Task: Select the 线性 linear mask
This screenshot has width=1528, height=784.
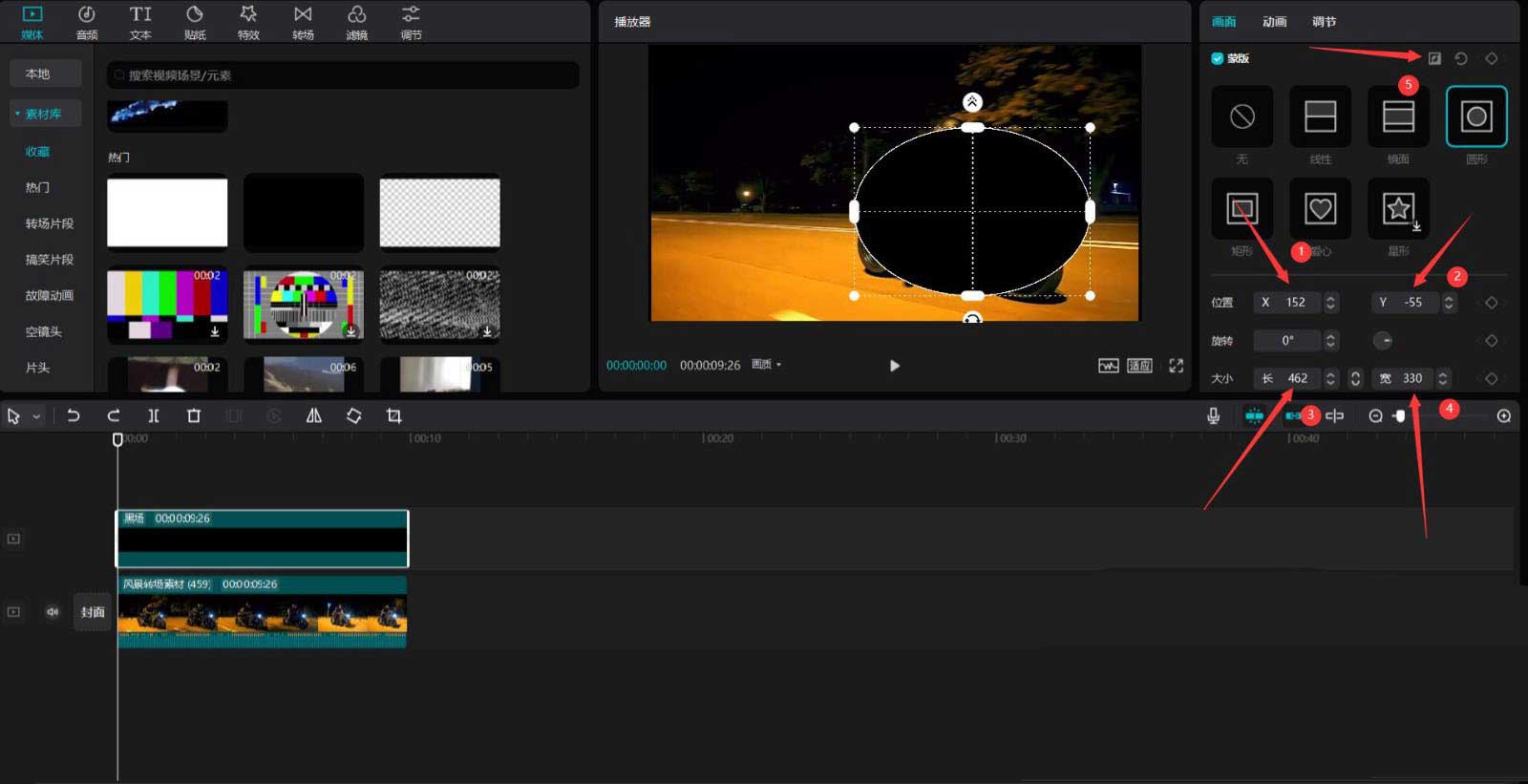Action: coord(1321,117)
